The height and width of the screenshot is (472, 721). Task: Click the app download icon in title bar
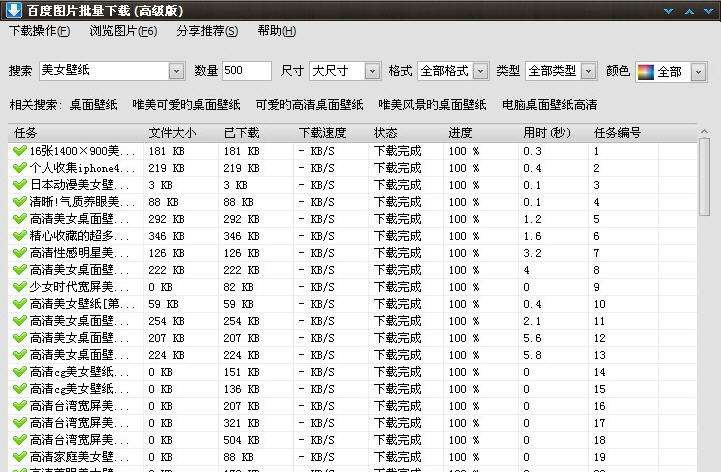point(13,9)
